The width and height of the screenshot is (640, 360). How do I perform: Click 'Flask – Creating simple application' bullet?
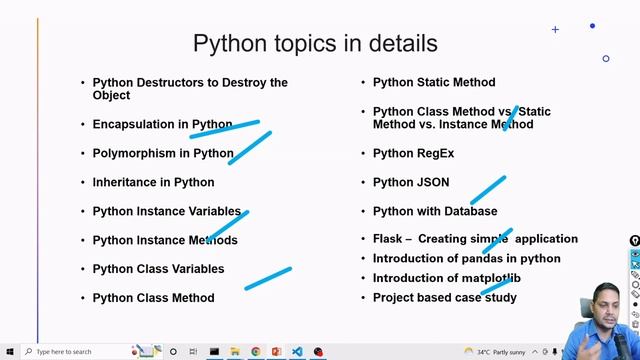(x=475, y=239)
